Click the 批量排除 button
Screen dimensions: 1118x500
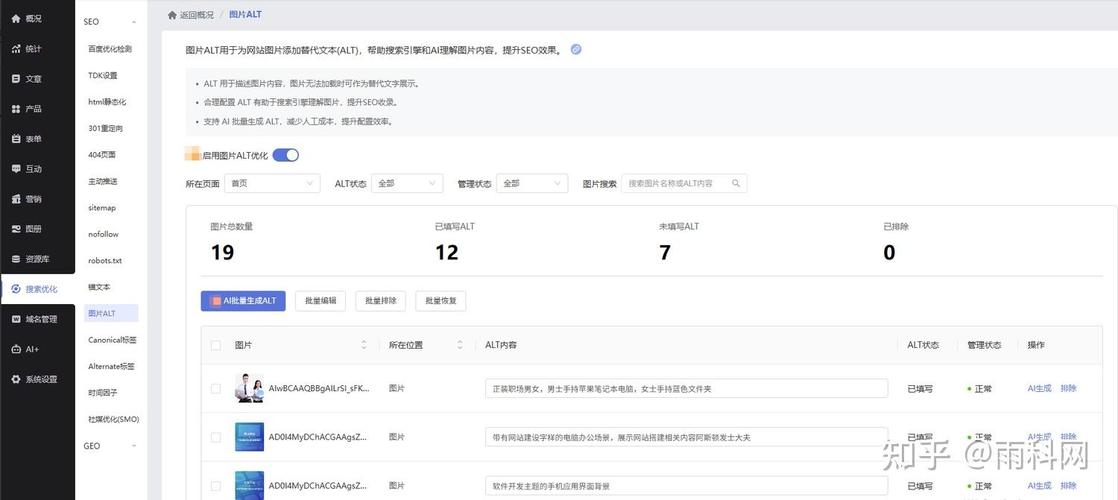point(381,301)
